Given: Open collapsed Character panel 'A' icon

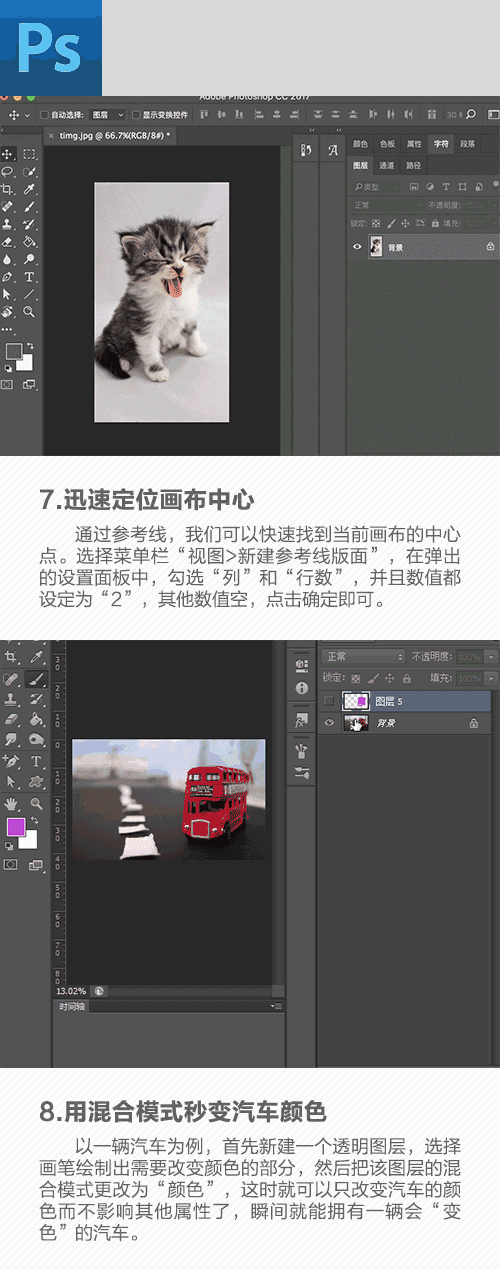Looking at the screenshot, I should 333,150.
